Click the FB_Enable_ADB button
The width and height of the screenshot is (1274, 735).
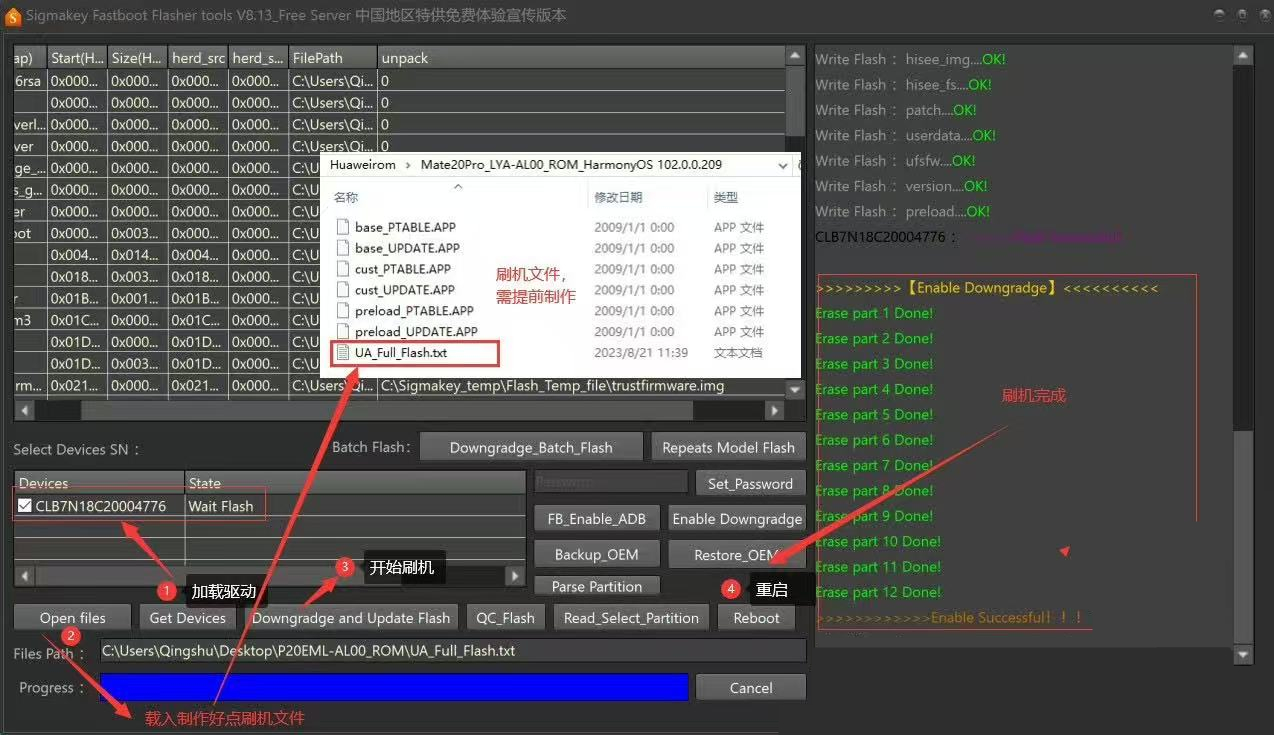tap(597, 518)
